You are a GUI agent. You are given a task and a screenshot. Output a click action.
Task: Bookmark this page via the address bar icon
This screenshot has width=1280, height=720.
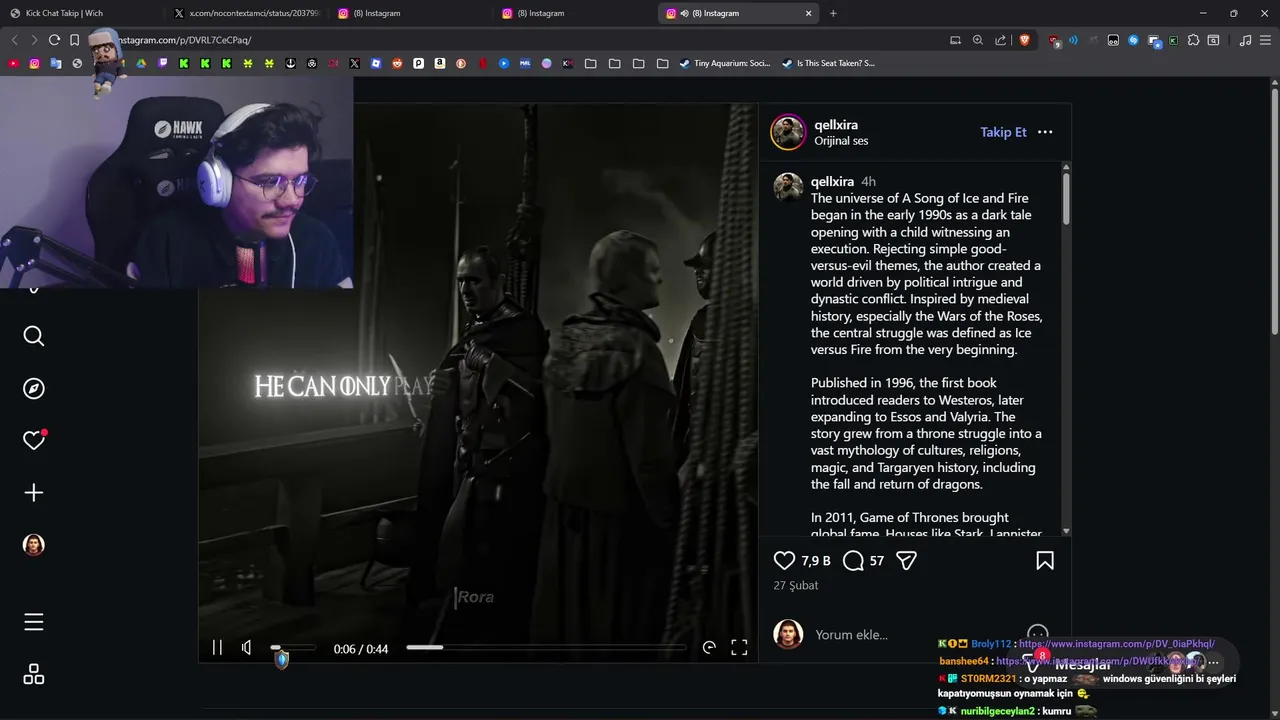click(74, 40)
